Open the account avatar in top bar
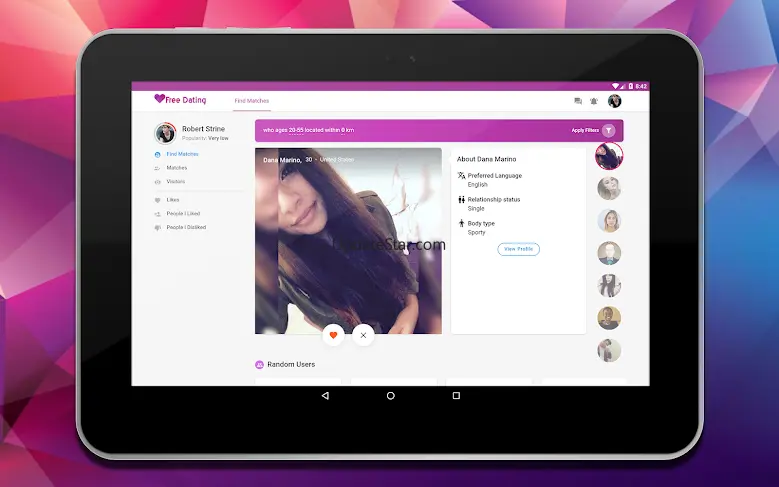This screenshot has height=487, width=779. click(615, 101)
